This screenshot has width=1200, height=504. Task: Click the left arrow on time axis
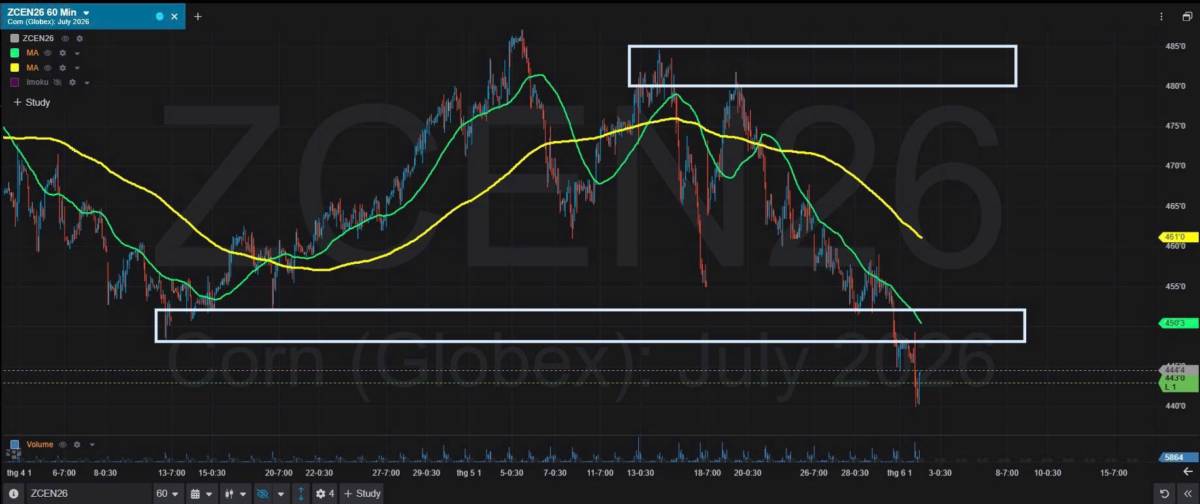tap(1188, 471)
